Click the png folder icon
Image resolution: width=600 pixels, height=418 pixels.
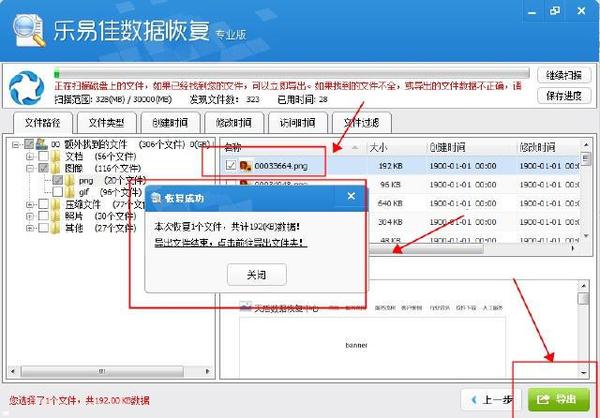tap(70, 180)
